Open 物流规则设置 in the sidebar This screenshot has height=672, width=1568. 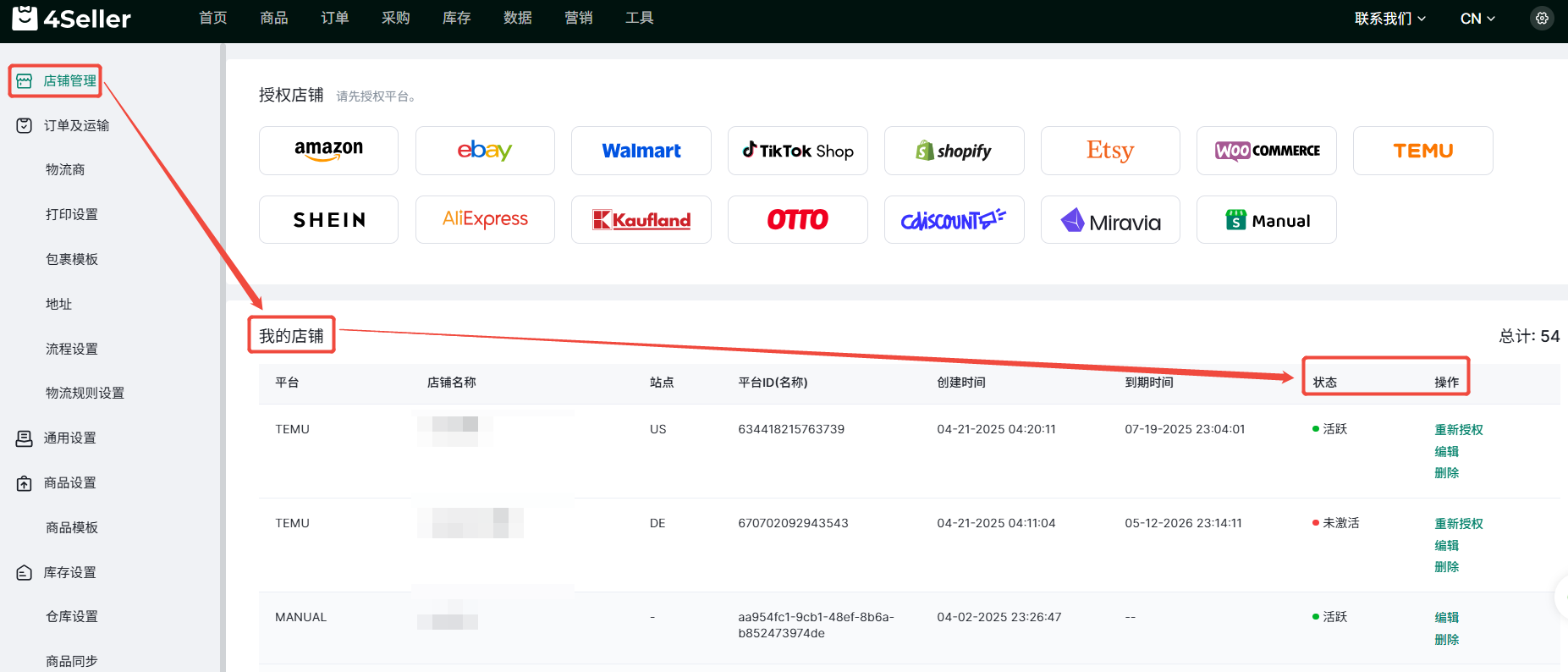click(x=85, y=393)
